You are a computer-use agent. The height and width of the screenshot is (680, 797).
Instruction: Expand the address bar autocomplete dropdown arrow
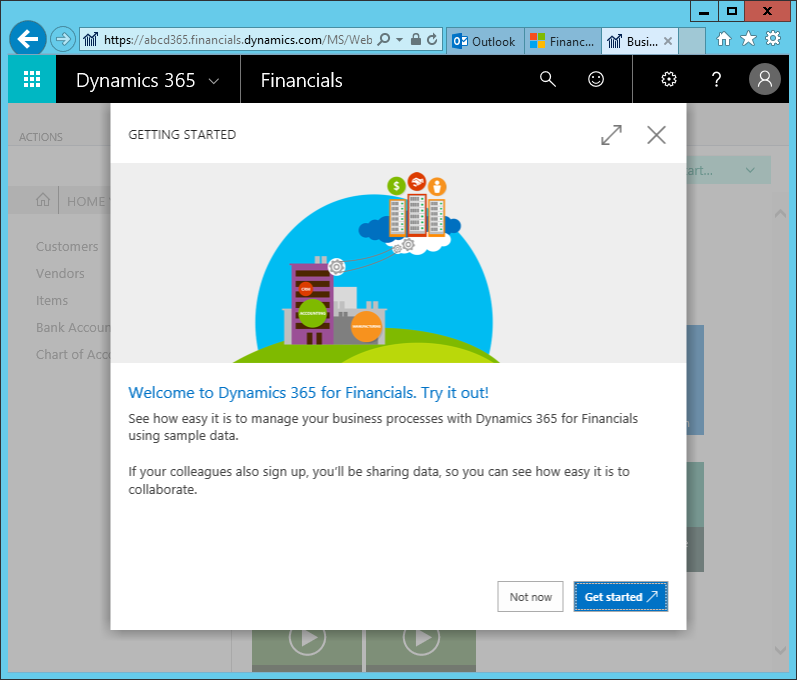click(x=400, y=39)
